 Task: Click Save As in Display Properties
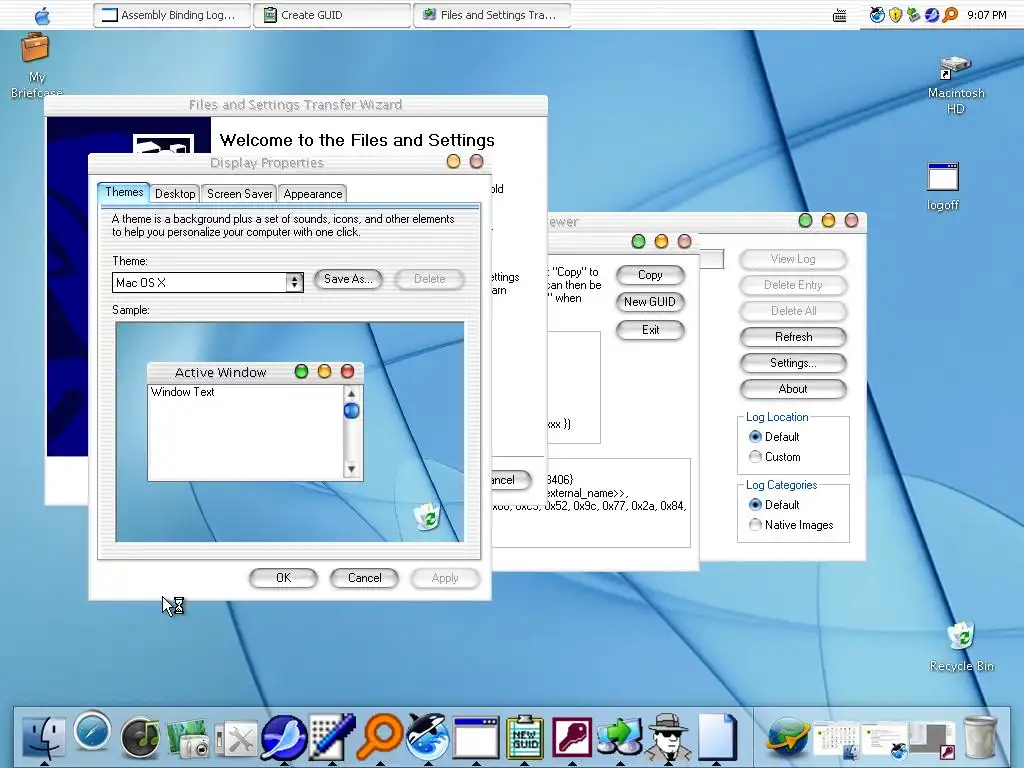(348, 279)
